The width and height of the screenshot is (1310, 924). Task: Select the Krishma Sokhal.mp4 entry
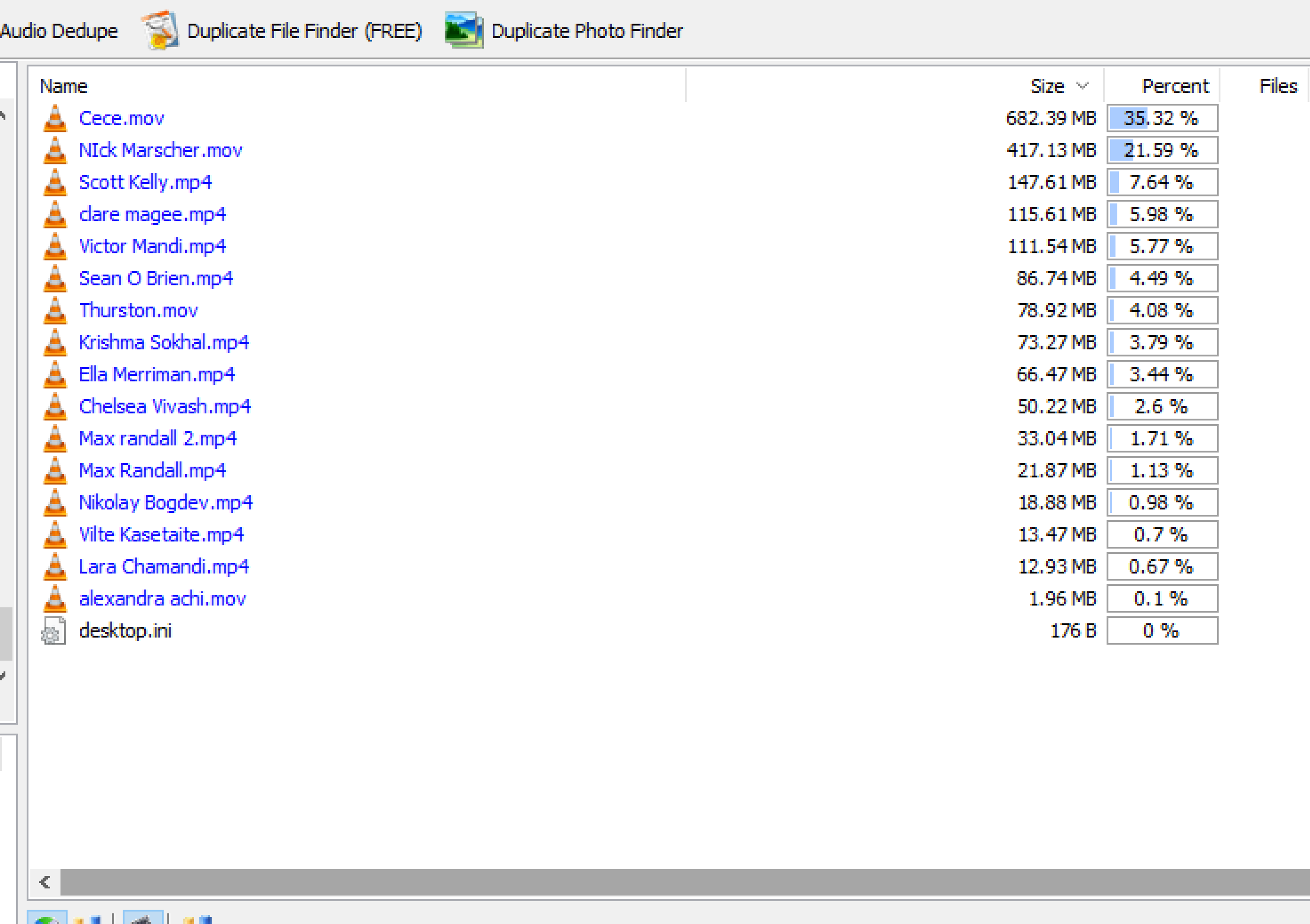pyautogui.click(x=164, y=343)
